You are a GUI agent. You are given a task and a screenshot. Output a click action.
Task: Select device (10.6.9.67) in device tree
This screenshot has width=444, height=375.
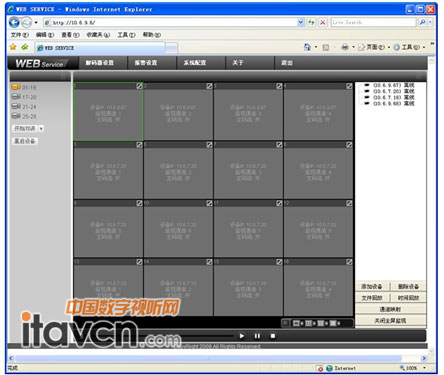coord(390,85)
